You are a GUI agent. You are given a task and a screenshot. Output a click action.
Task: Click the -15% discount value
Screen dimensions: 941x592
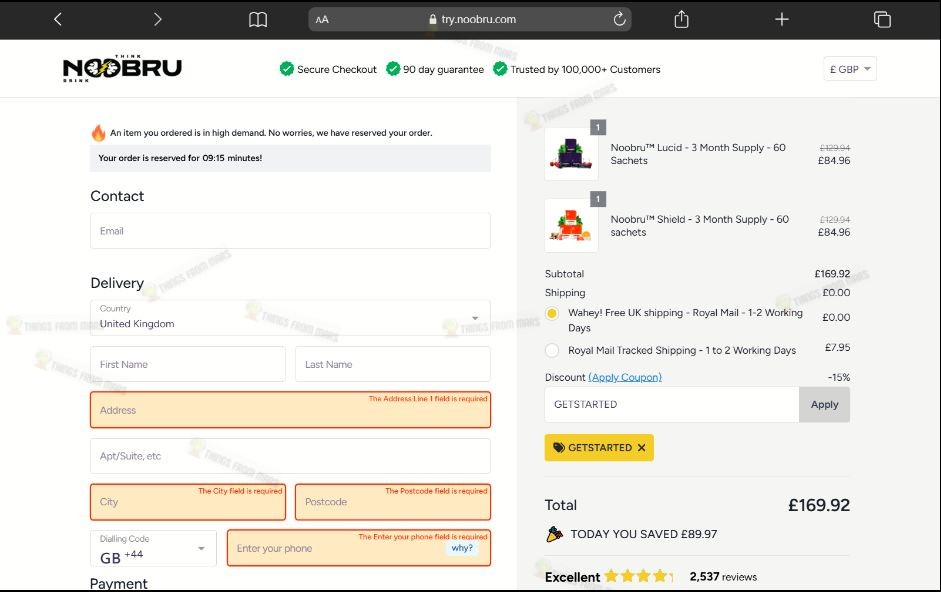coord(839,377)
